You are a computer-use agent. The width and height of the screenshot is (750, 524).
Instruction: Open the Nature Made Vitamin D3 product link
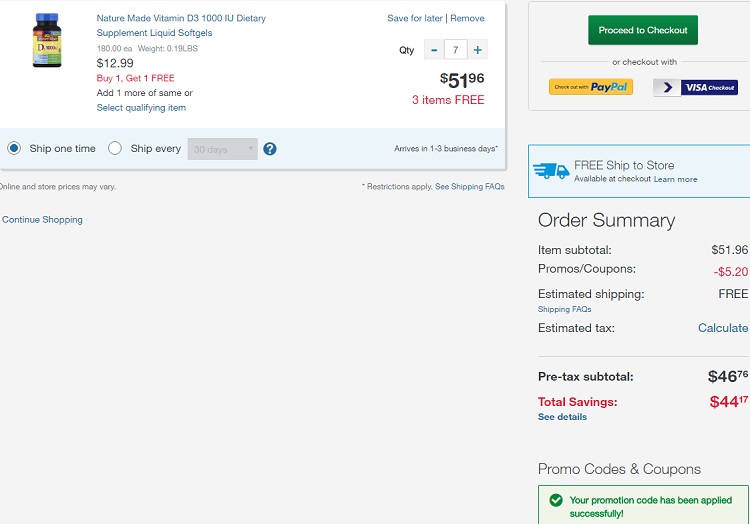coord(181,25)
